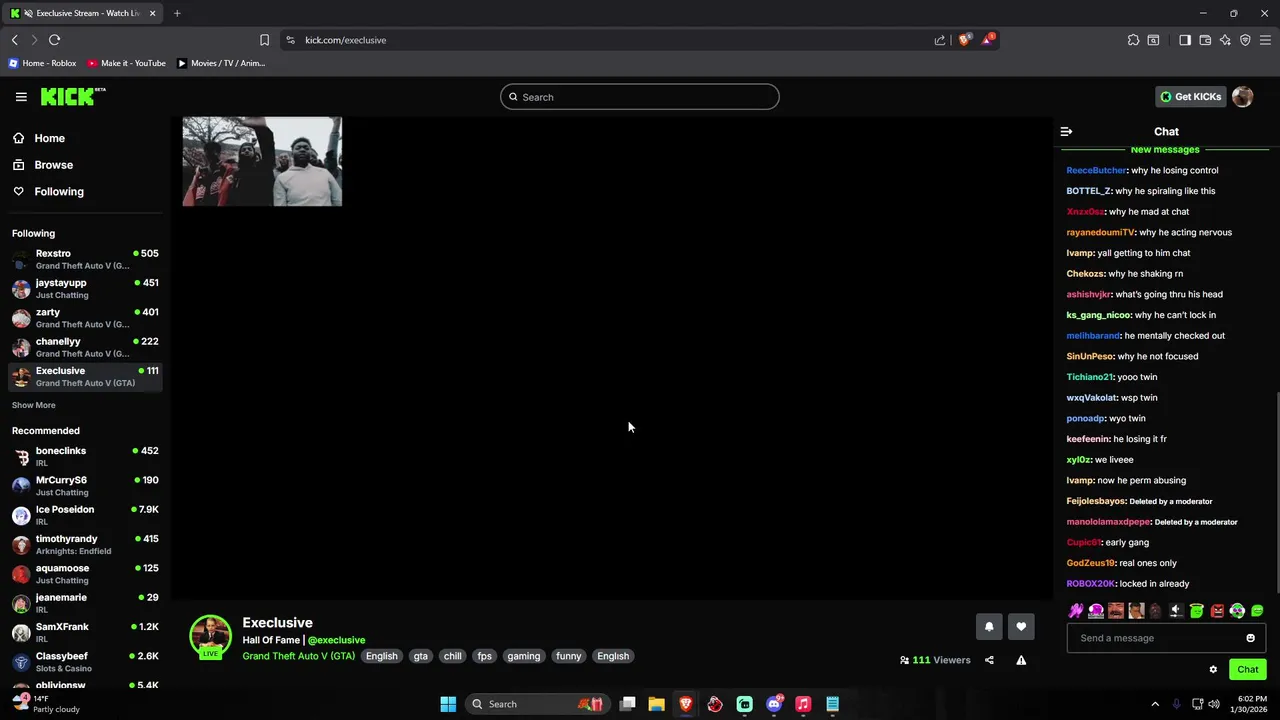Click the gaming tag
Screen dimensions: 1280x720
[x=524, y=656]
